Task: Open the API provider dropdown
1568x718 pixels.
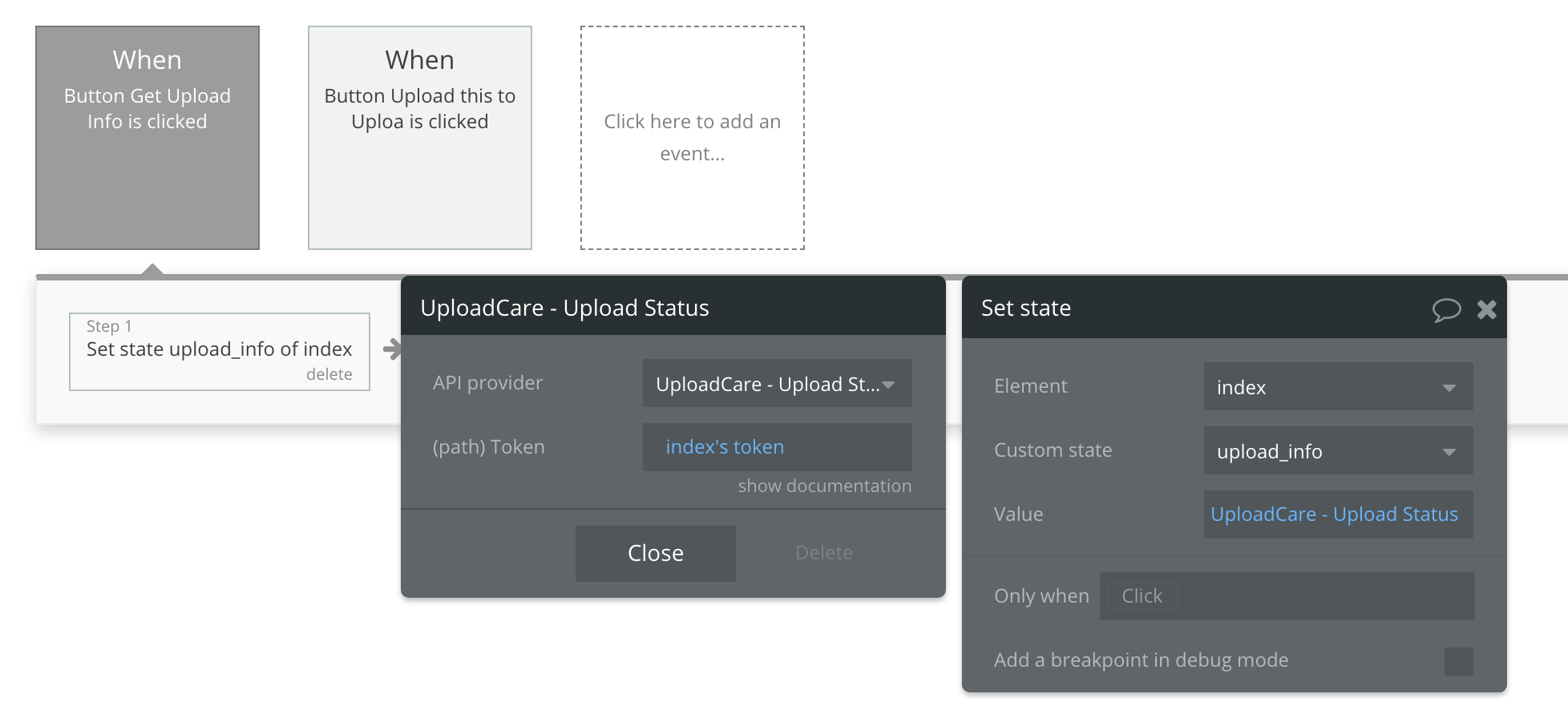Action: pyautogui.click(x=776, y=384)
